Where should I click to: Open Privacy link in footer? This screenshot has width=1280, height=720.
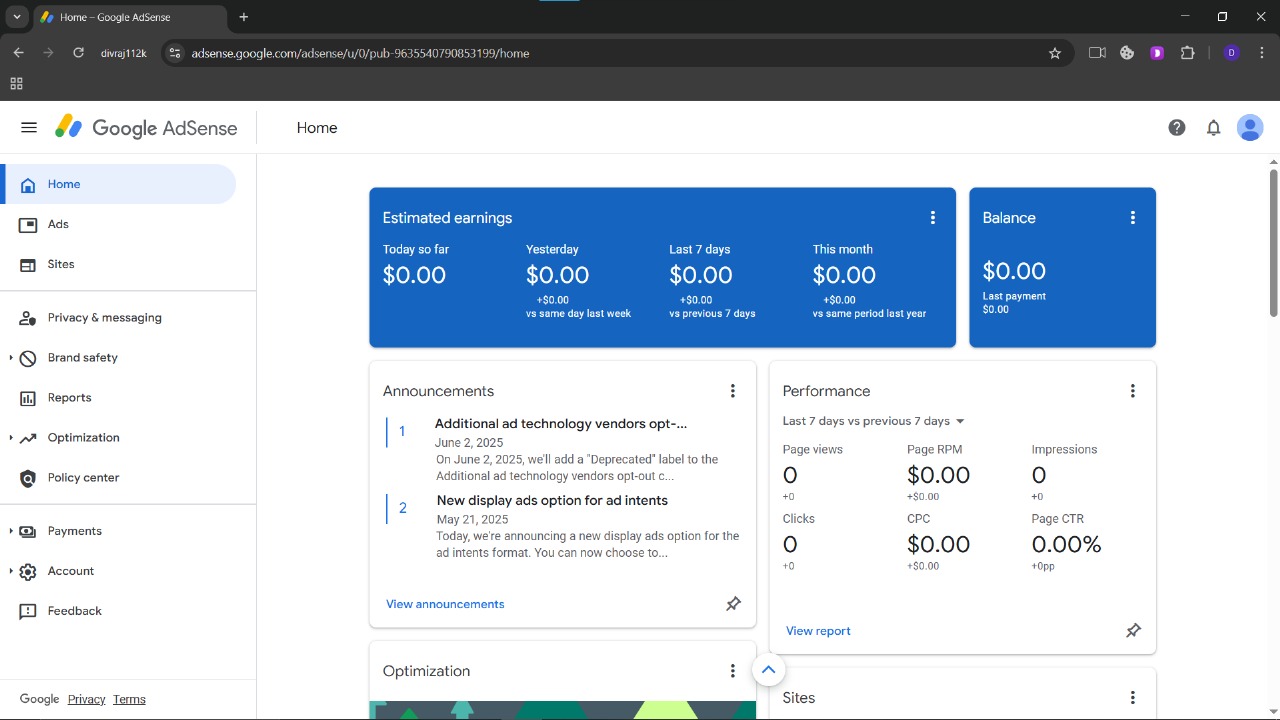pos(86,699)
